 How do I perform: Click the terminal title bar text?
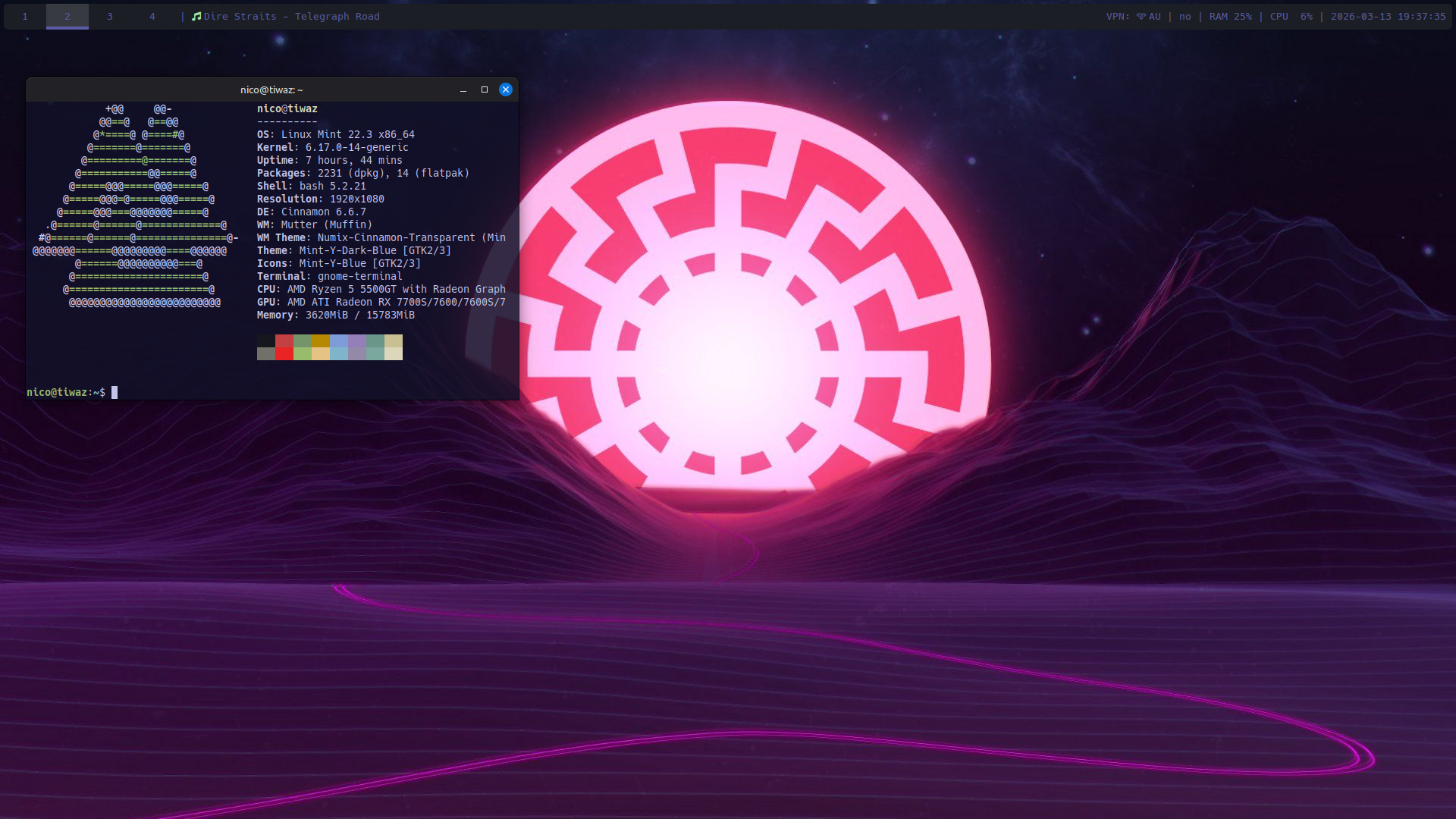[x=271, y=90]
